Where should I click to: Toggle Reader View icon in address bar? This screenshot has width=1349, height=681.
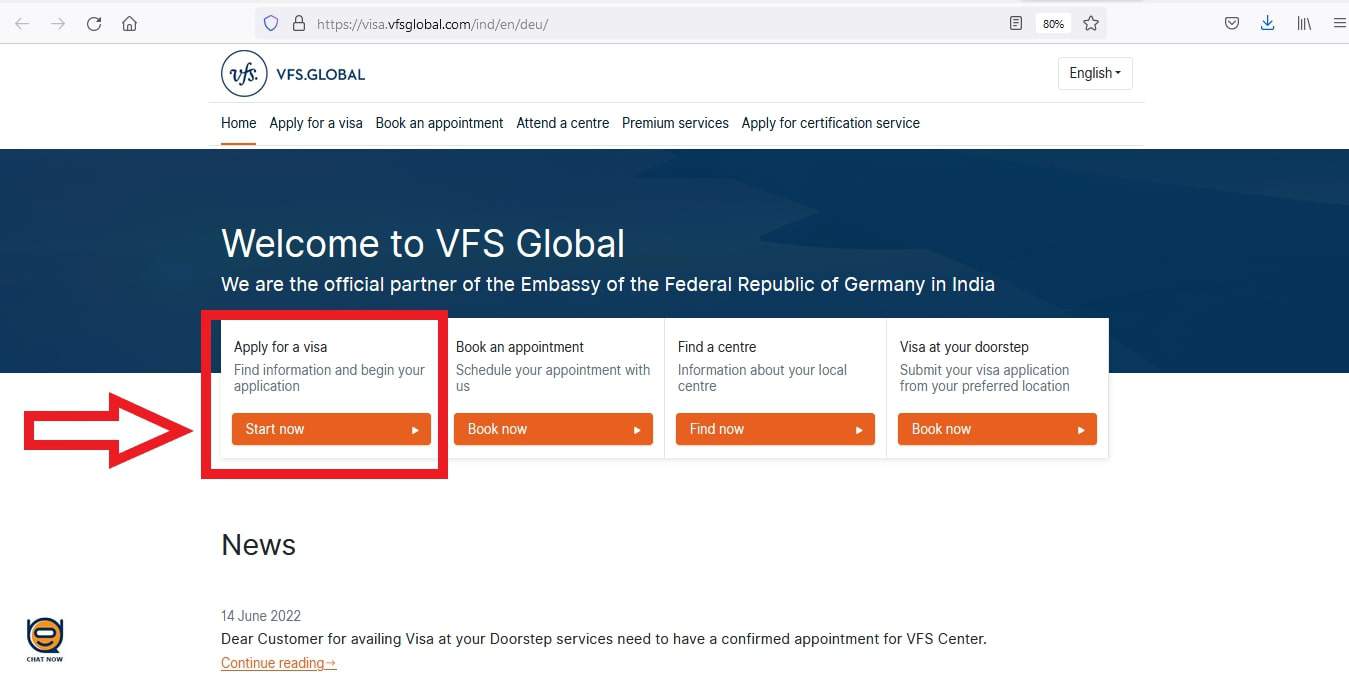pyautogui.click(x=1016, y=23)
